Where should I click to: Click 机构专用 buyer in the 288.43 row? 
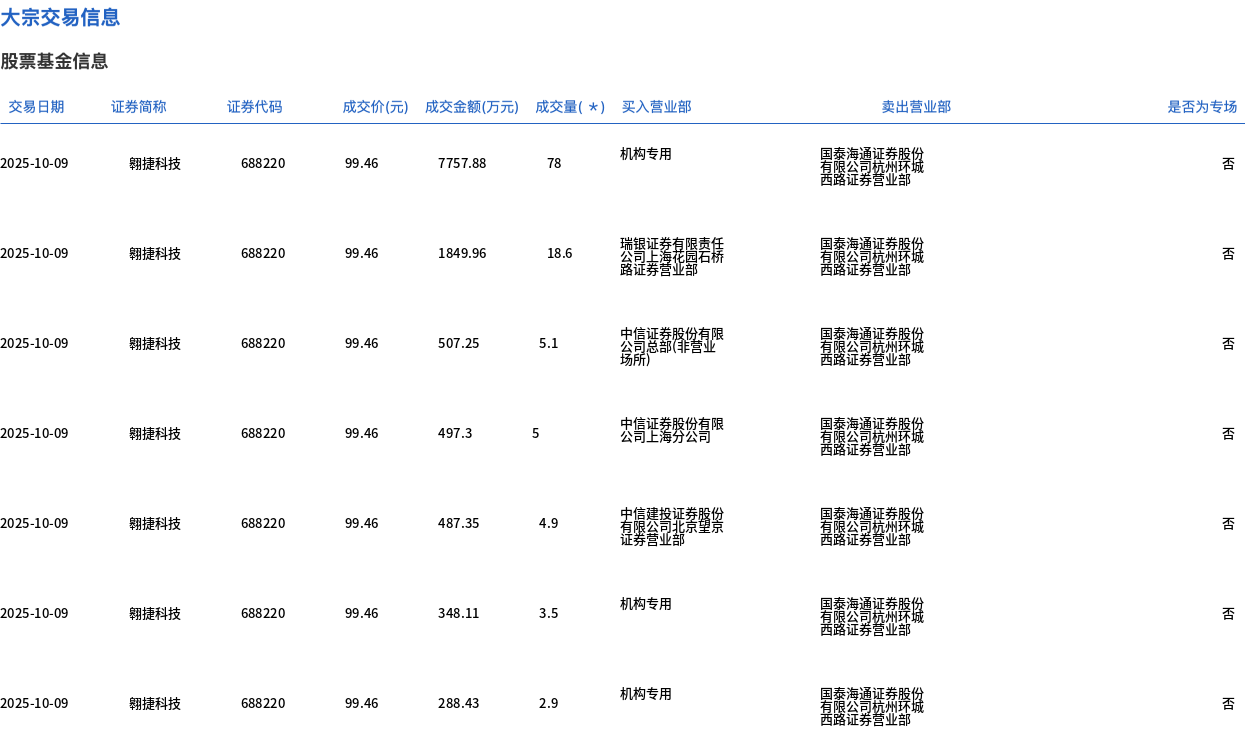pyautogui.click(x=646, y=694)
